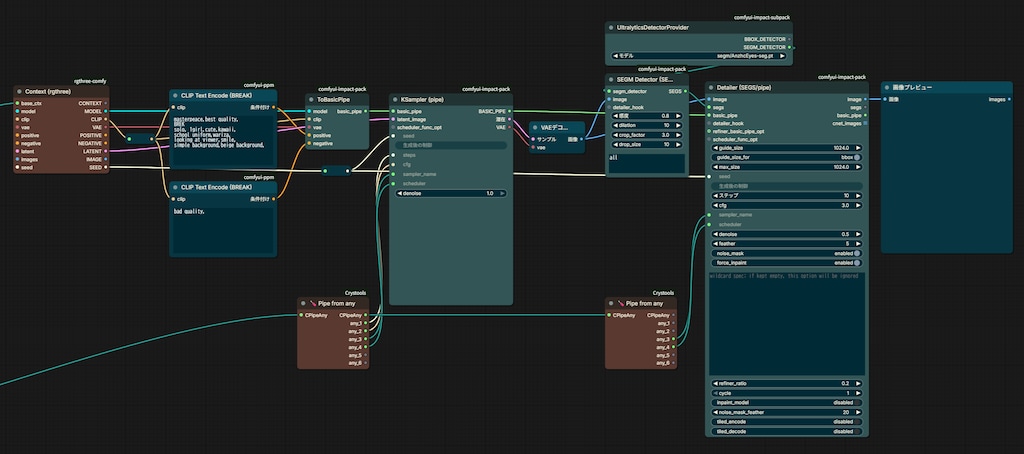Screen dimensions: 1024x454
Task: Collapse the upper CLIP Text Encode node dot
Action: [x=175, y=96]
